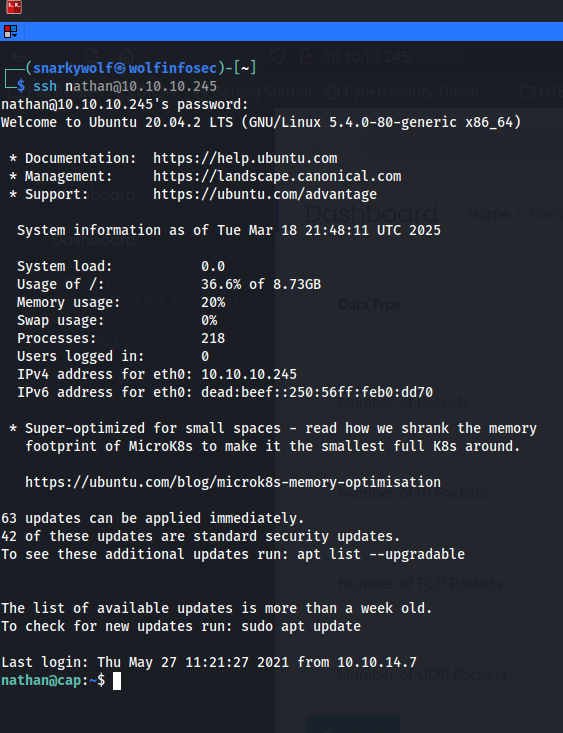The width and height of the screenshot is (563, 733).
Task: Click the red terminal app icon
Action: (x=14, y=7)
